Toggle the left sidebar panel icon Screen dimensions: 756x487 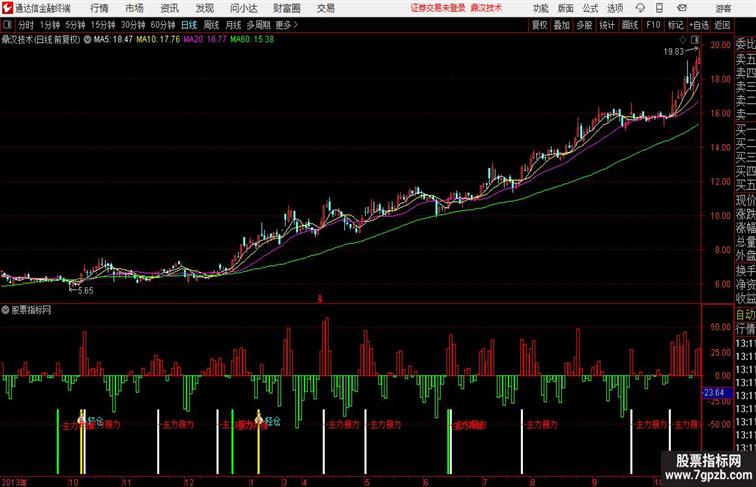click(7, 25)
